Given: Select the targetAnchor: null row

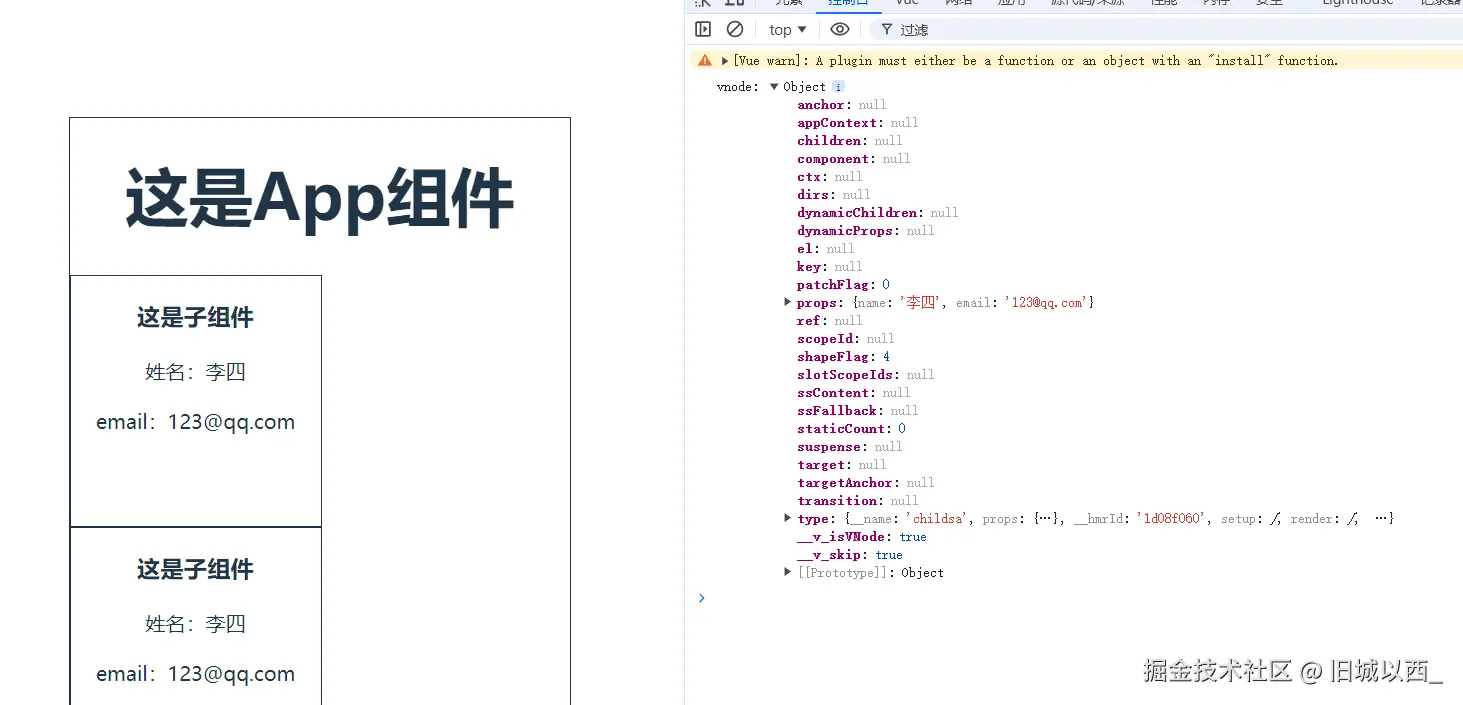Looking at the screenshot, I should pyautogui.click(x=866, y=483).
